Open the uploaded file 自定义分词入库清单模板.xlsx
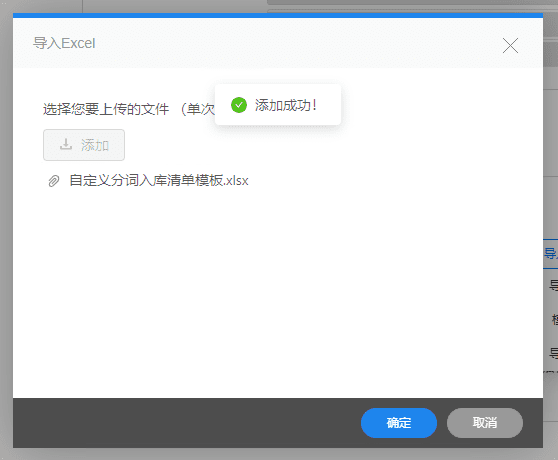 coord(159,180)
